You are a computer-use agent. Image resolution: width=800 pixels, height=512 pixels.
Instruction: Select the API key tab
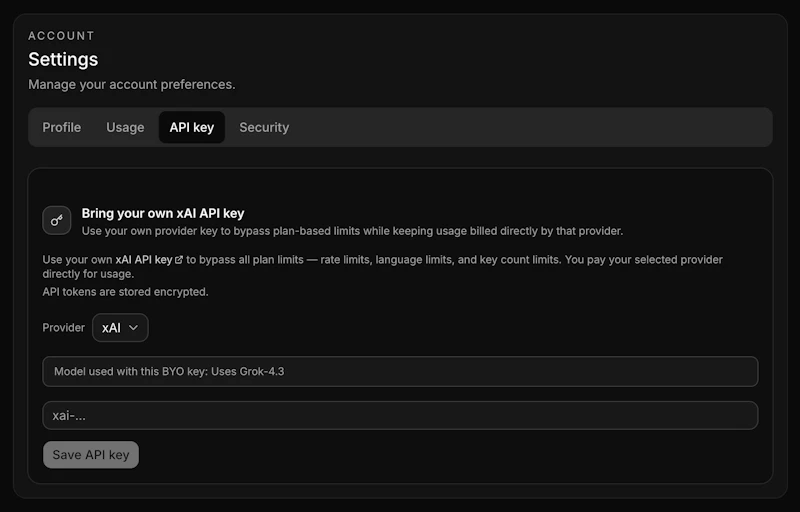[192, 127]
